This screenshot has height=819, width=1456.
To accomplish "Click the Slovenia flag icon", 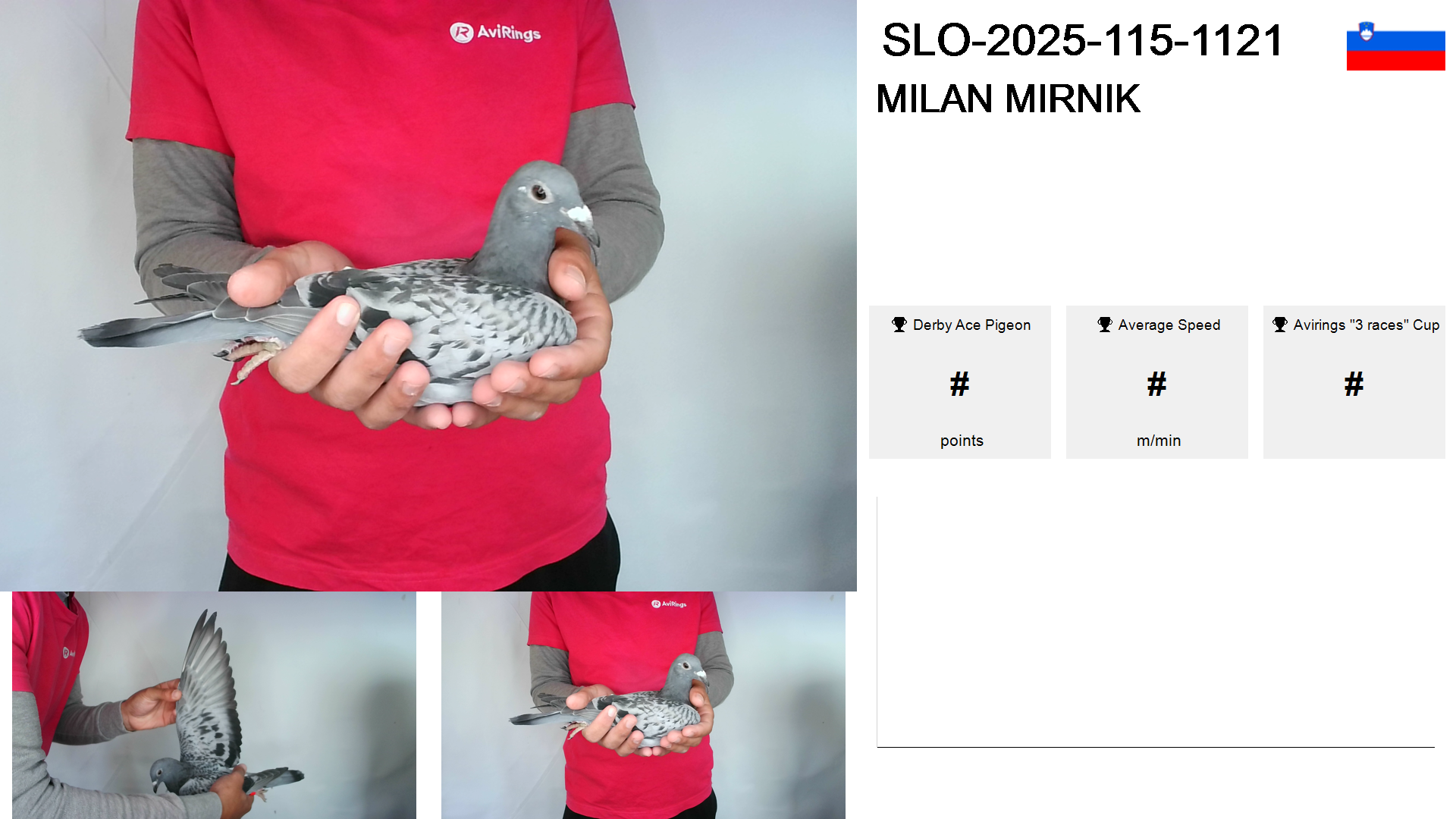I will click(1395, 45).
